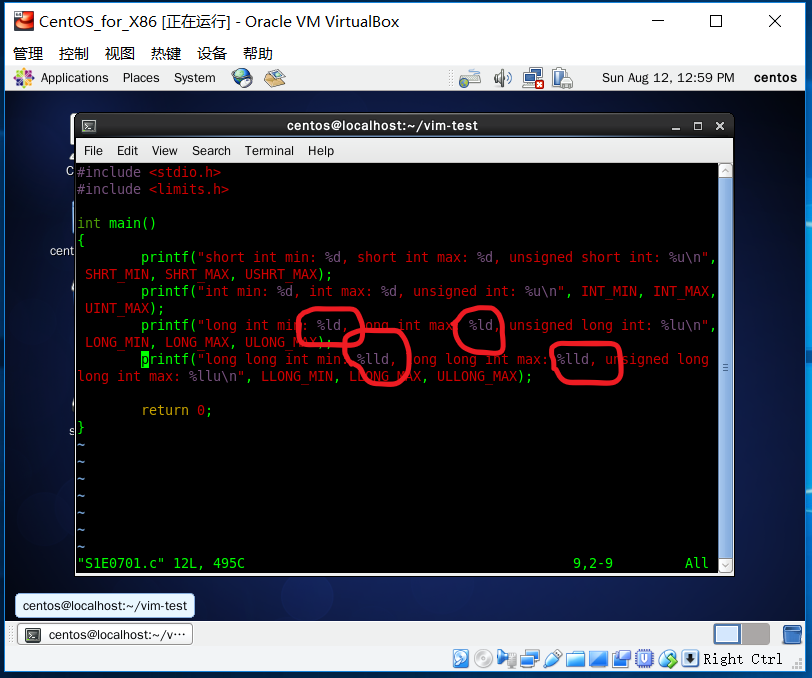812x678 pixels.
Task: Click the date and time clock
Action: 668,78
